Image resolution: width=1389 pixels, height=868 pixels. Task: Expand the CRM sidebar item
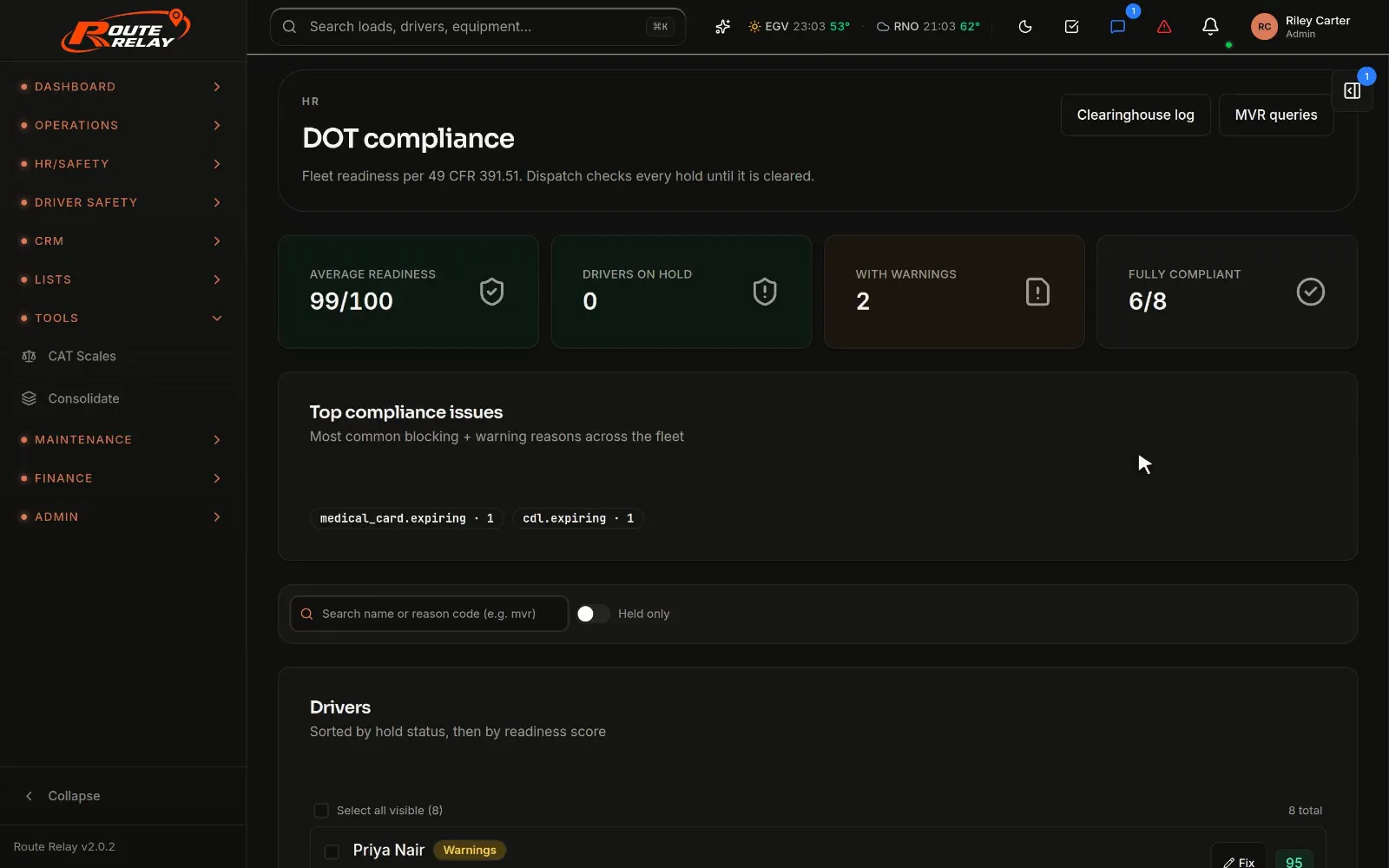(x=122, y=240)
